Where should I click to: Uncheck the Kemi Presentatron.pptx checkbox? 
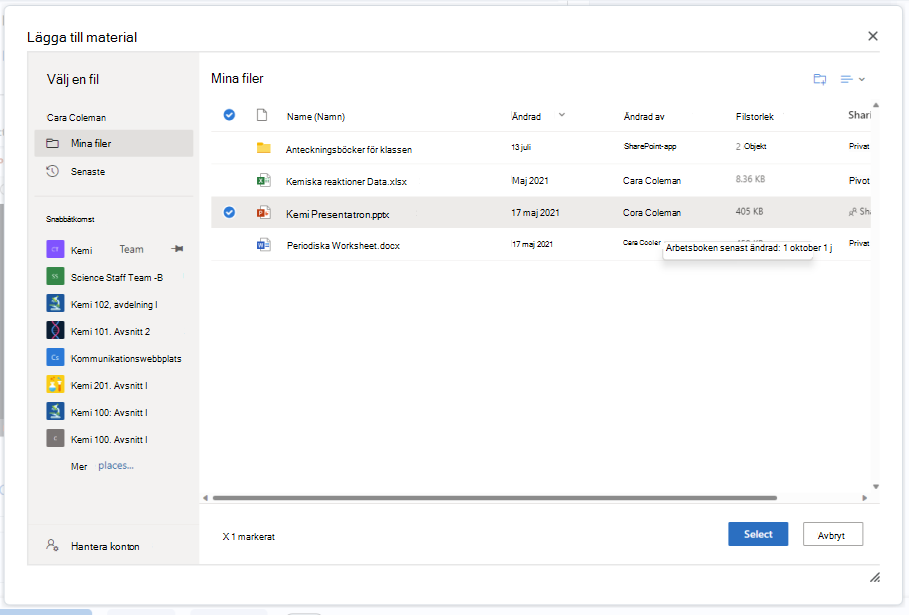click(x=230, y=212)
